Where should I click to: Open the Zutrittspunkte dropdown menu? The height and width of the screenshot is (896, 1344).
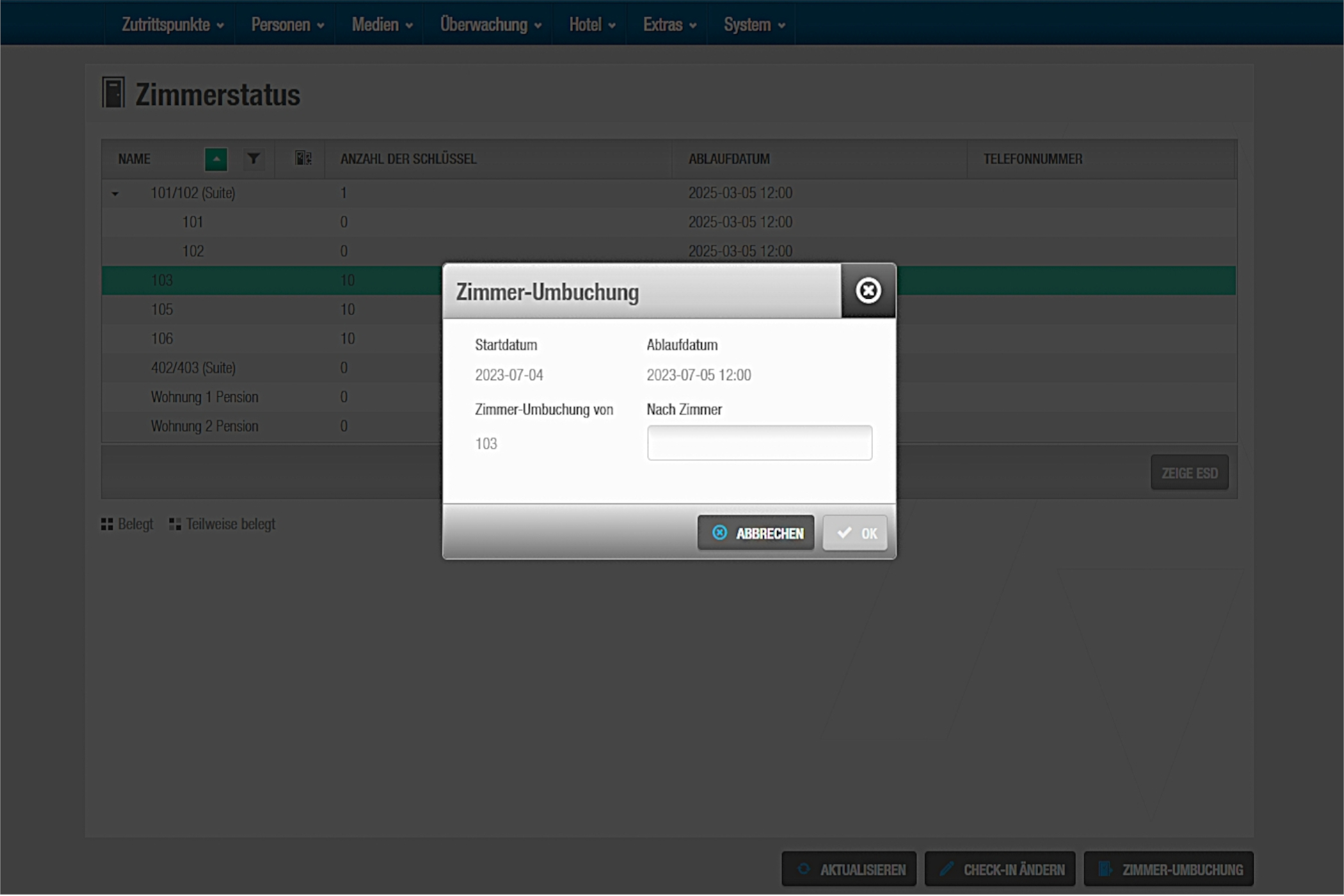pos(172,24)
